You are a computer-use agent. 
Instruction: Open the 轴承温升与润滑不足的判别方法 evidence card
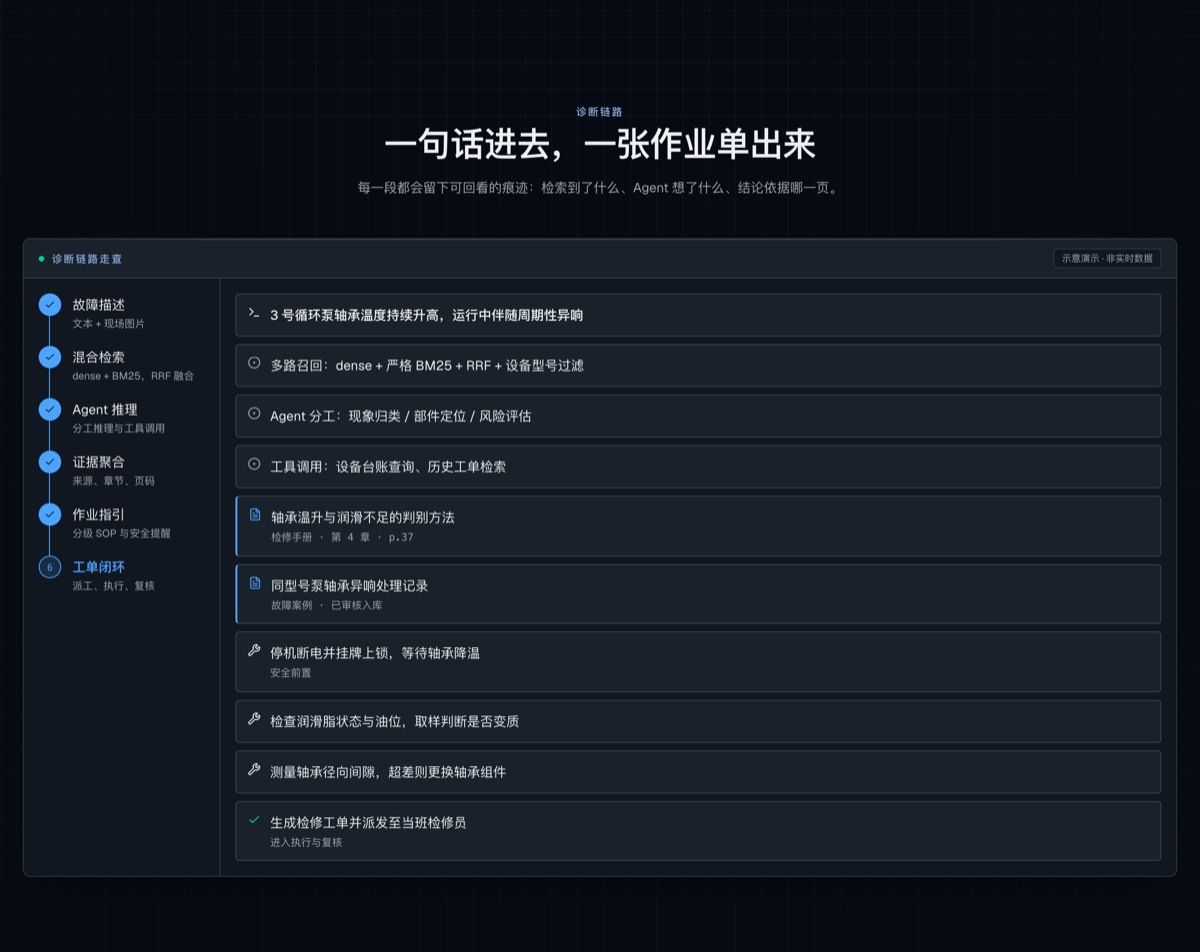coord(698,526)
